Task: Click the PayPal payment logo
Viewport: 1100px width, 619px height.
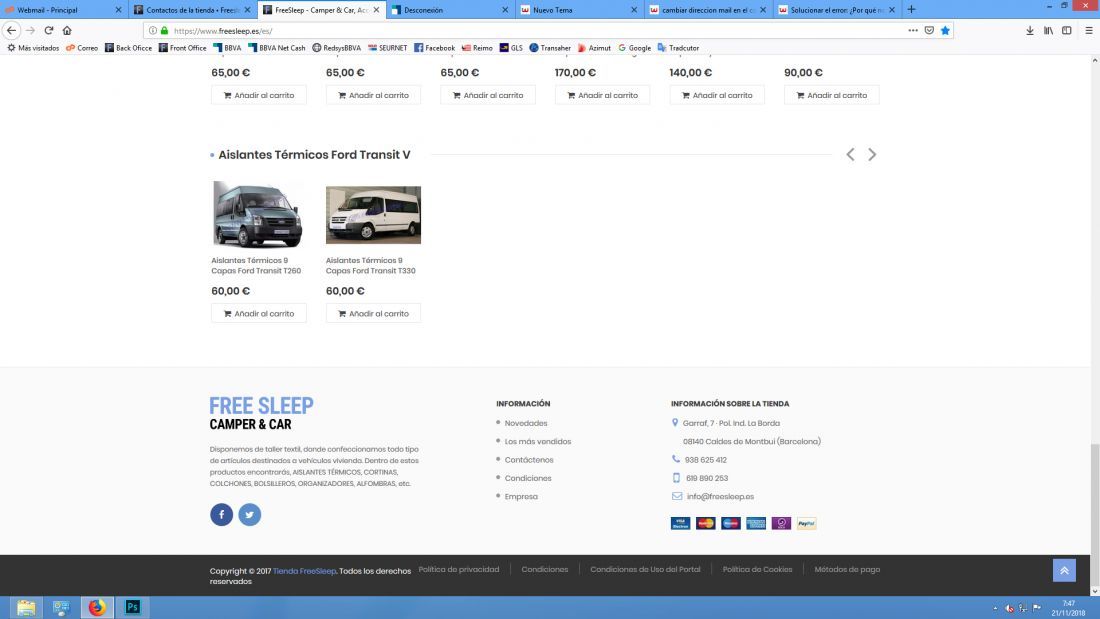Action: pos(806,523)
